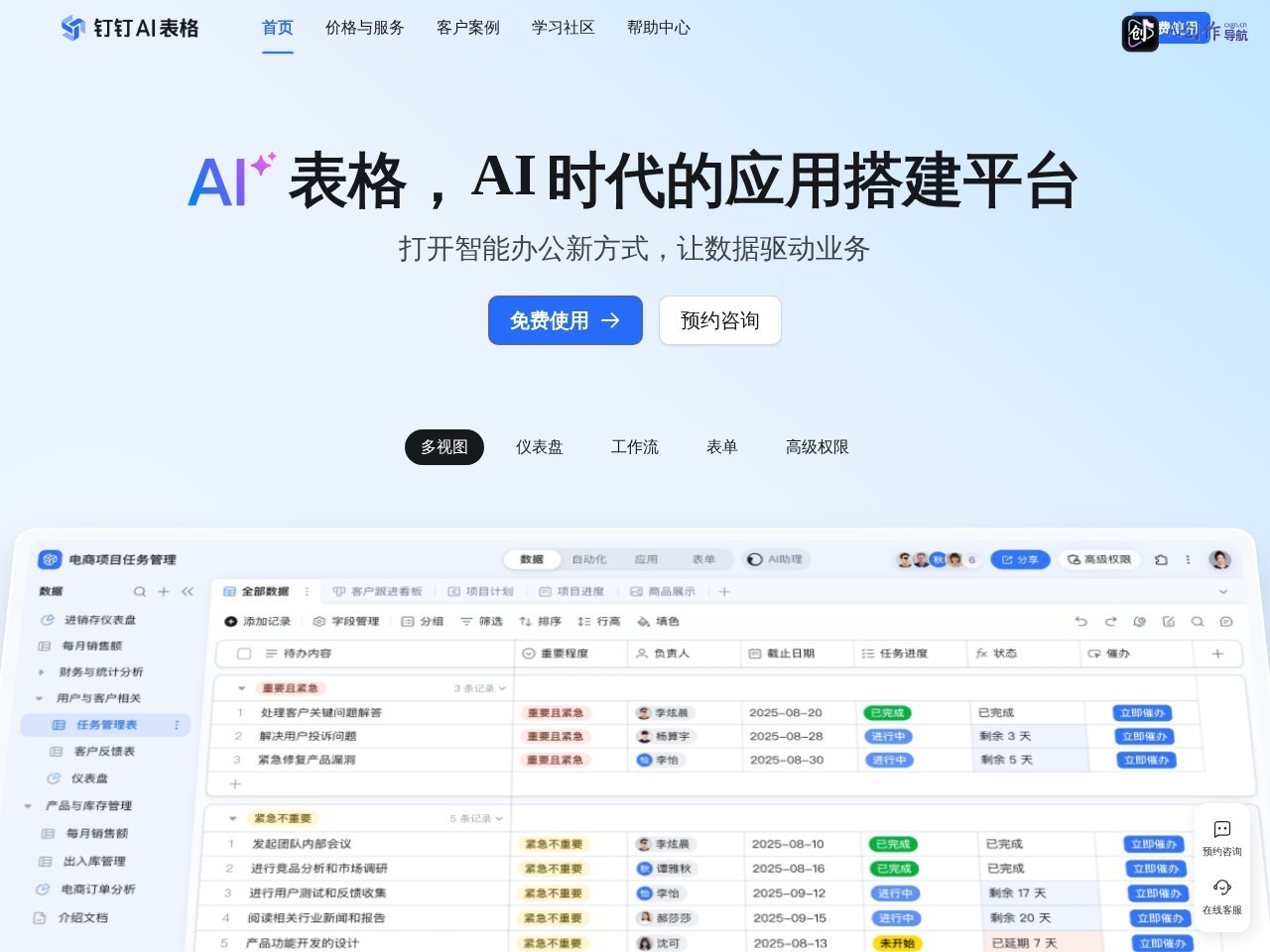
Task: Open 字段管理 in the toolbar
Action: coord(346,622)
